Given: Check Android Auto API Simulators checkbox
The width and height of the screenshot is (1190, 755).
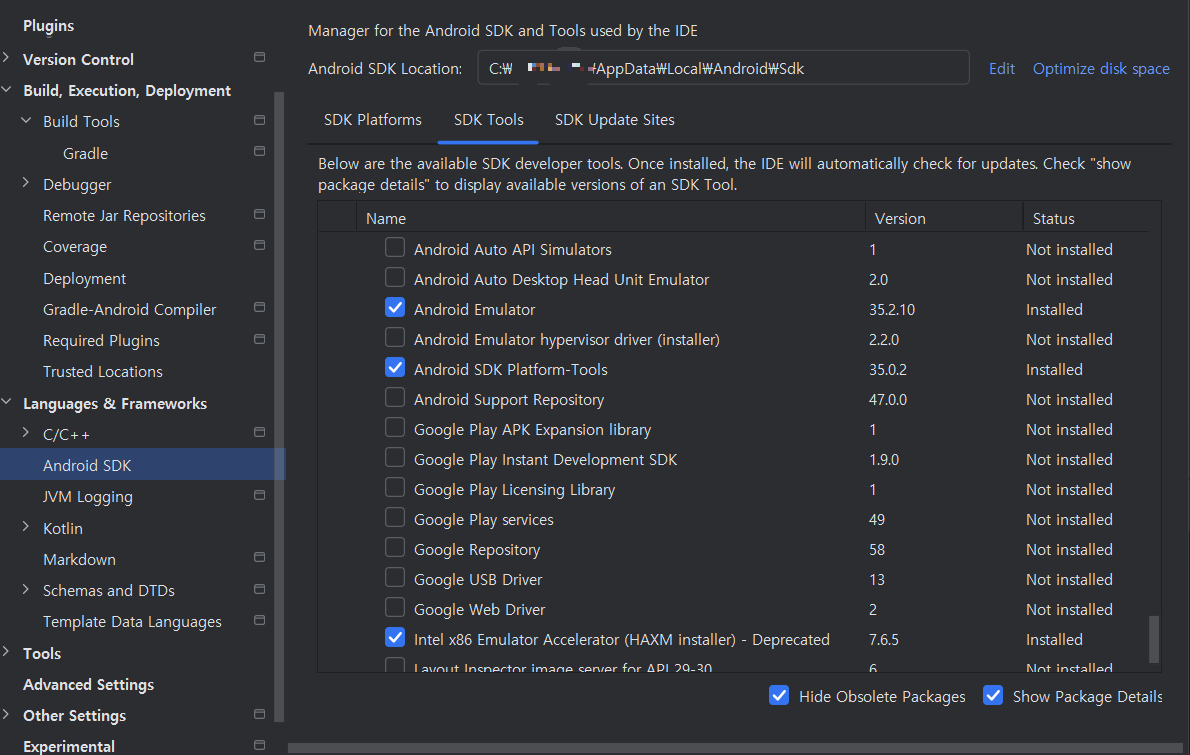Looking at the screenshot, I should [x=395, y=247].
